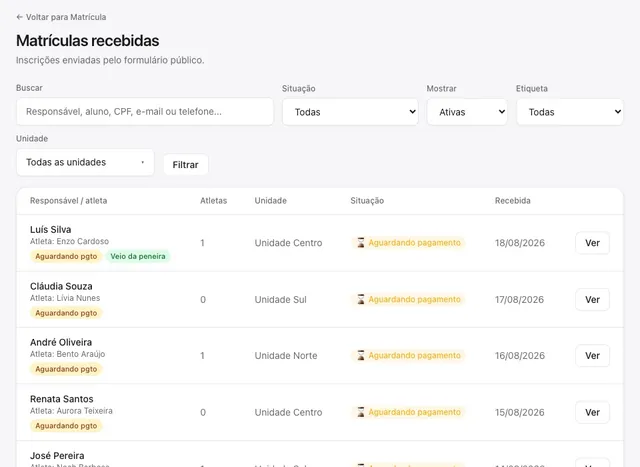
Task: Click the Matrículas recebidas heading
Action: 88,41
